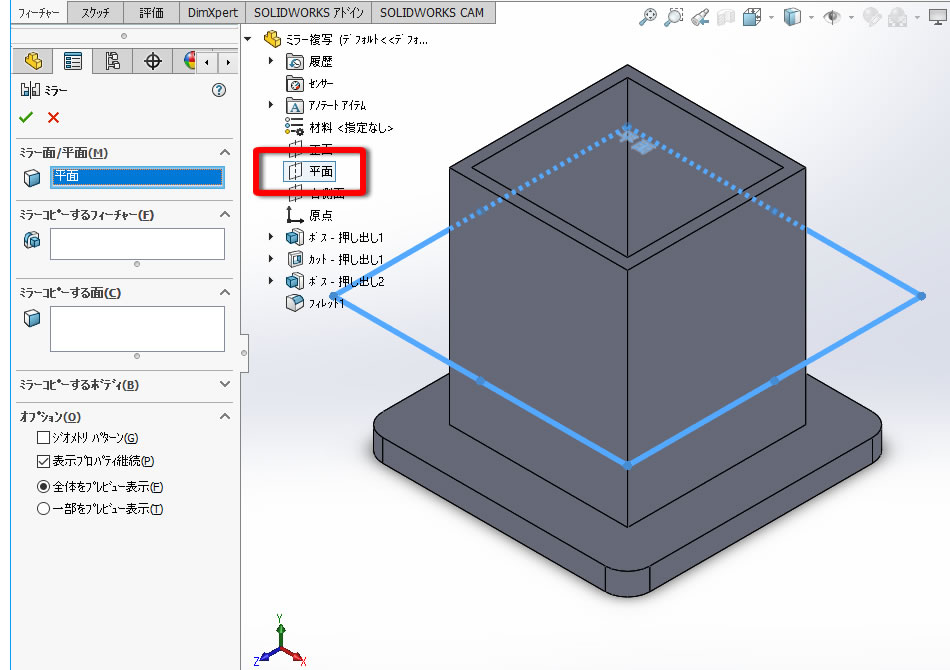The height and width of the screenshot is (670, 950).
Task: Open the ミラー help question-mark icon
Action: (x=219, y=90)
